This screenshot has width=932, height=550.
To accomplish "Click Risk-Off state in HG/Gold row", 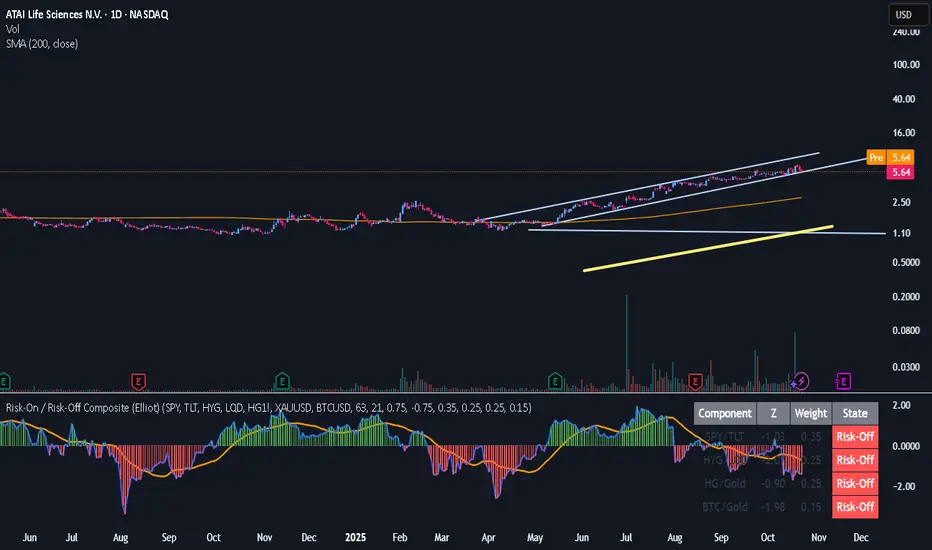I will 855,483.
